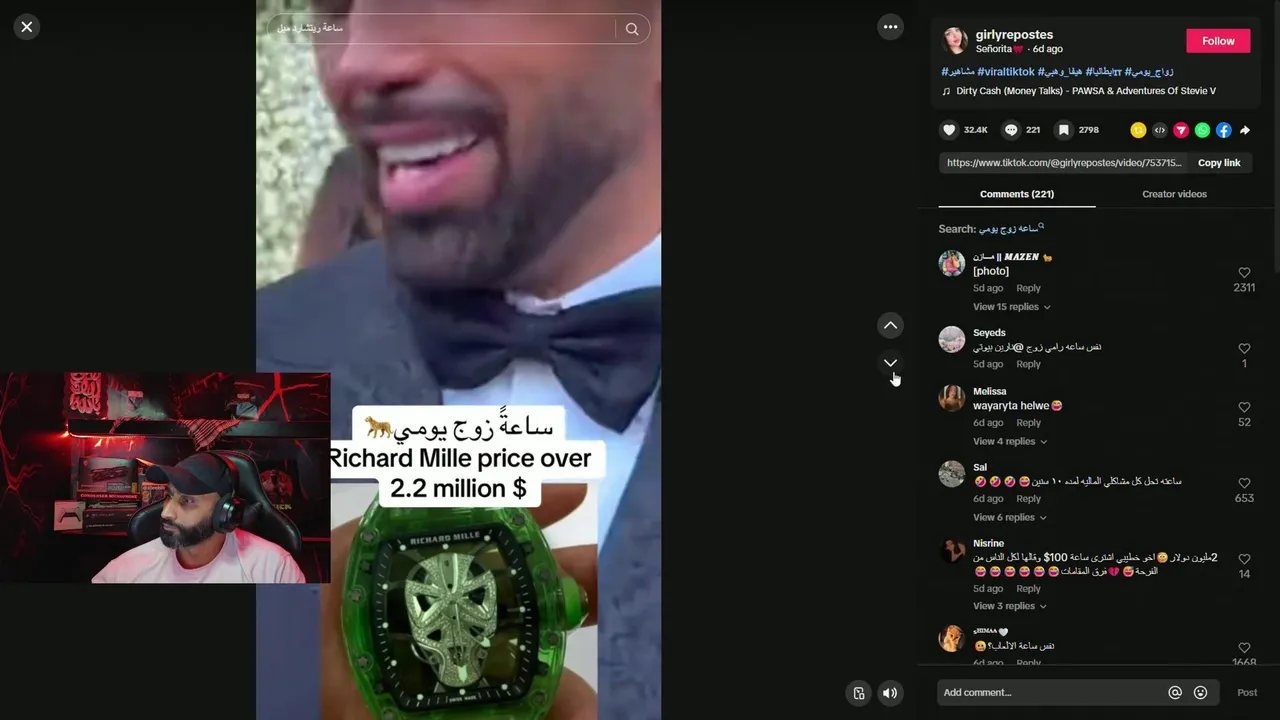Save video with the bookmark icon
This screenshot has width=1280, height=720.
[1064, 130]
